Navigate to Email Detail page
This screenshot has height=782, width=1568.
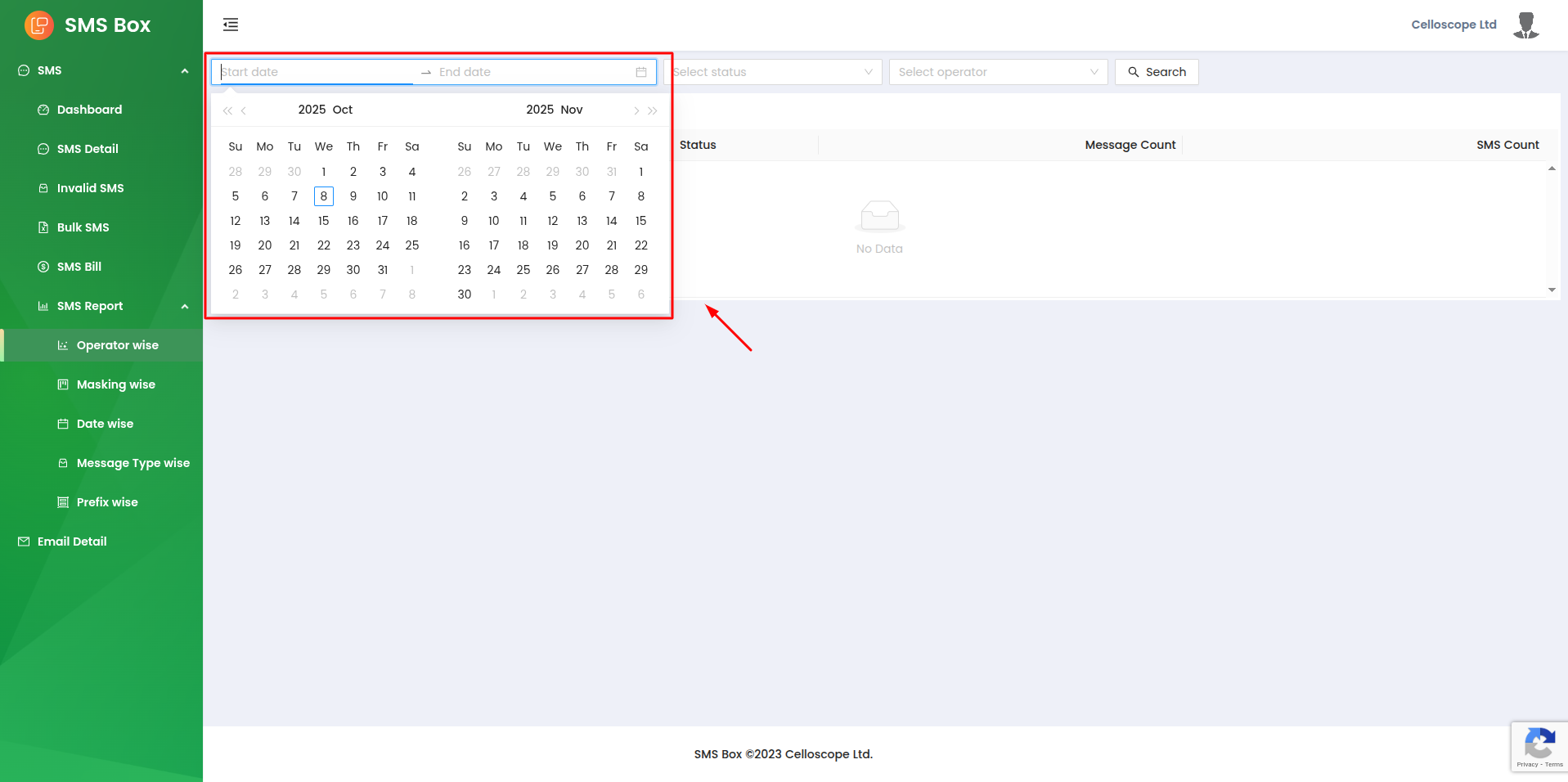tap(72, 542)
